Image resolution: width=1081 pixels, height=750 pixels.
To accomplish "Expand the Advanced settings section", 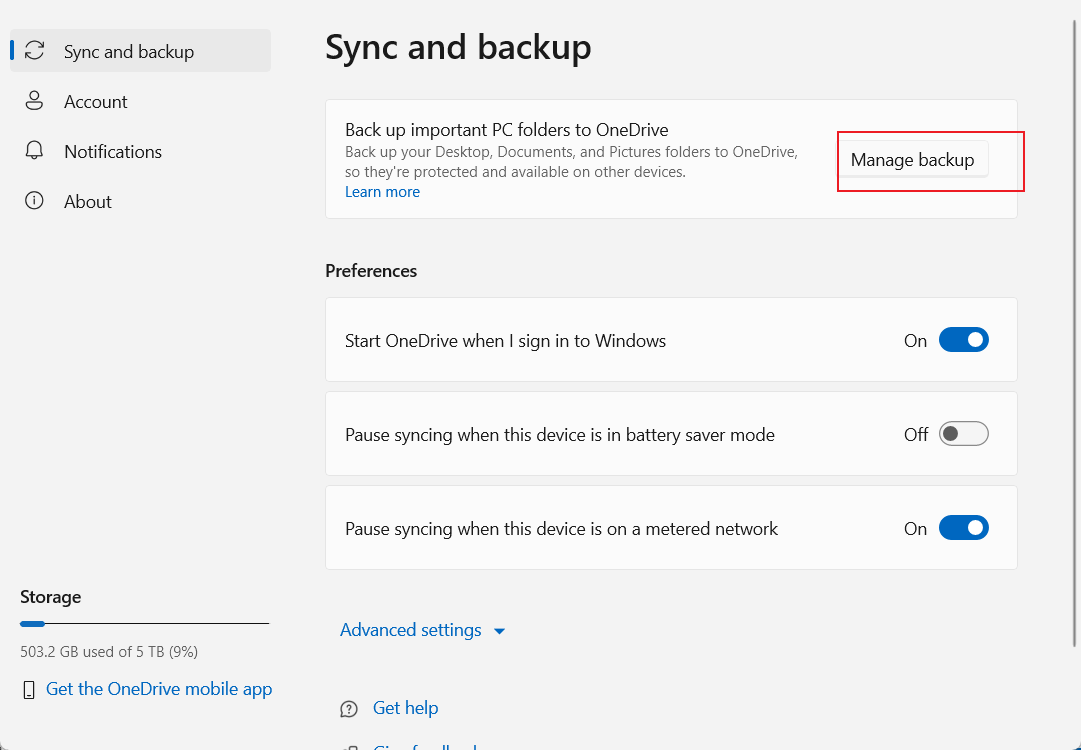I will click(x=411, y=630).
